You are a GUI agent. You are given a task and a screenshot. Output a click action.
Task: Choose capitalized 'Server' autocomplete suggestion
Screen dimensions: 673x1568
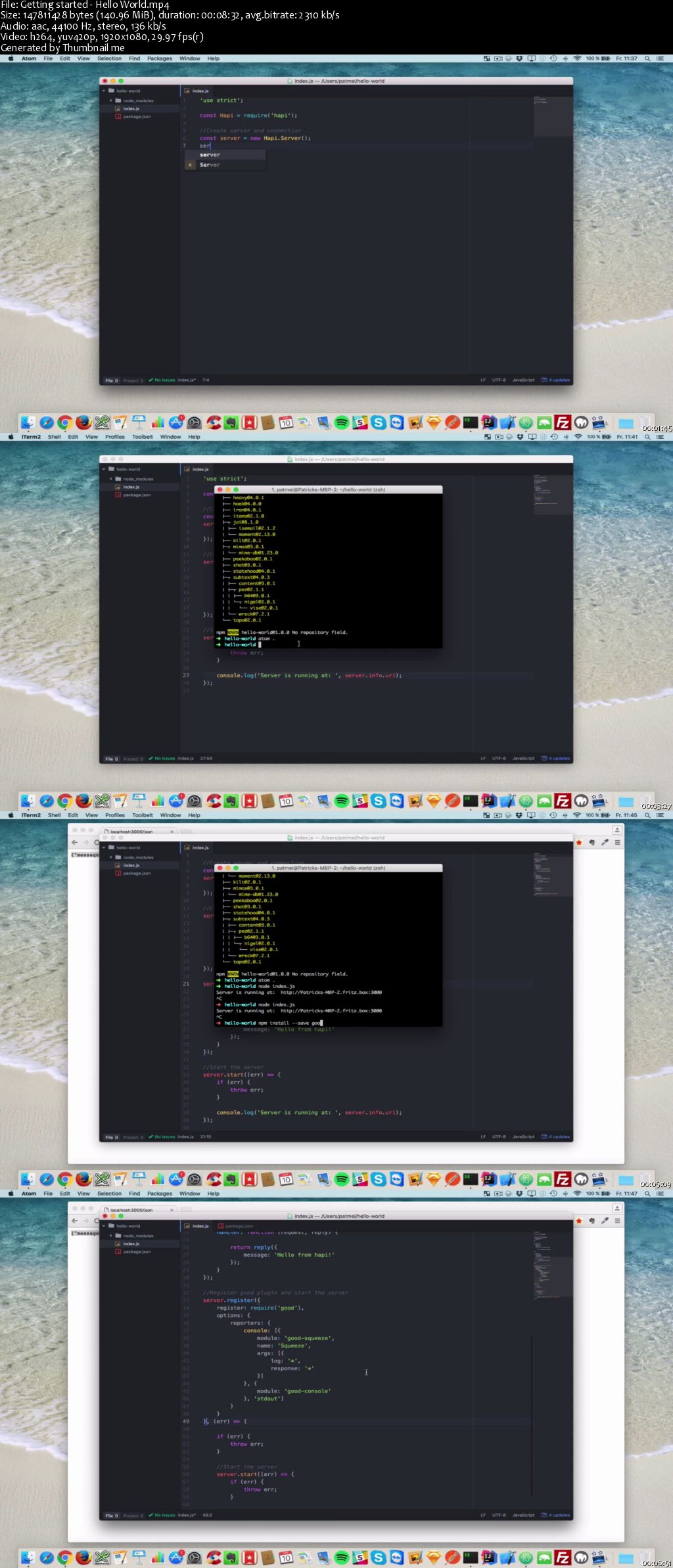pos(225,165)
